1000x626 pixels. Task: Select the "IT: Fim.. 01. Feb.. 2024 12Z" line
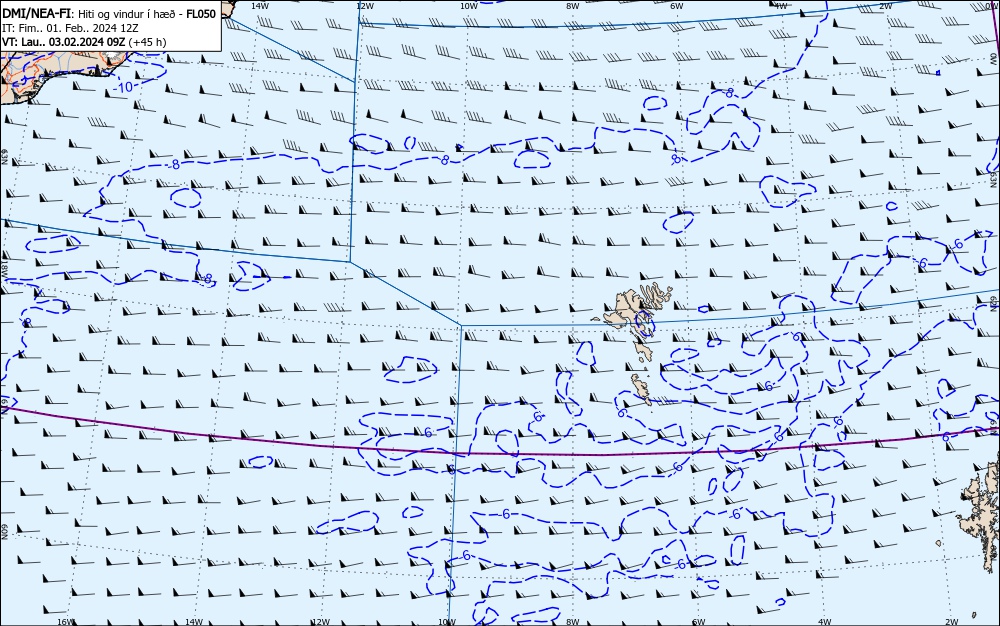[70, 28]
